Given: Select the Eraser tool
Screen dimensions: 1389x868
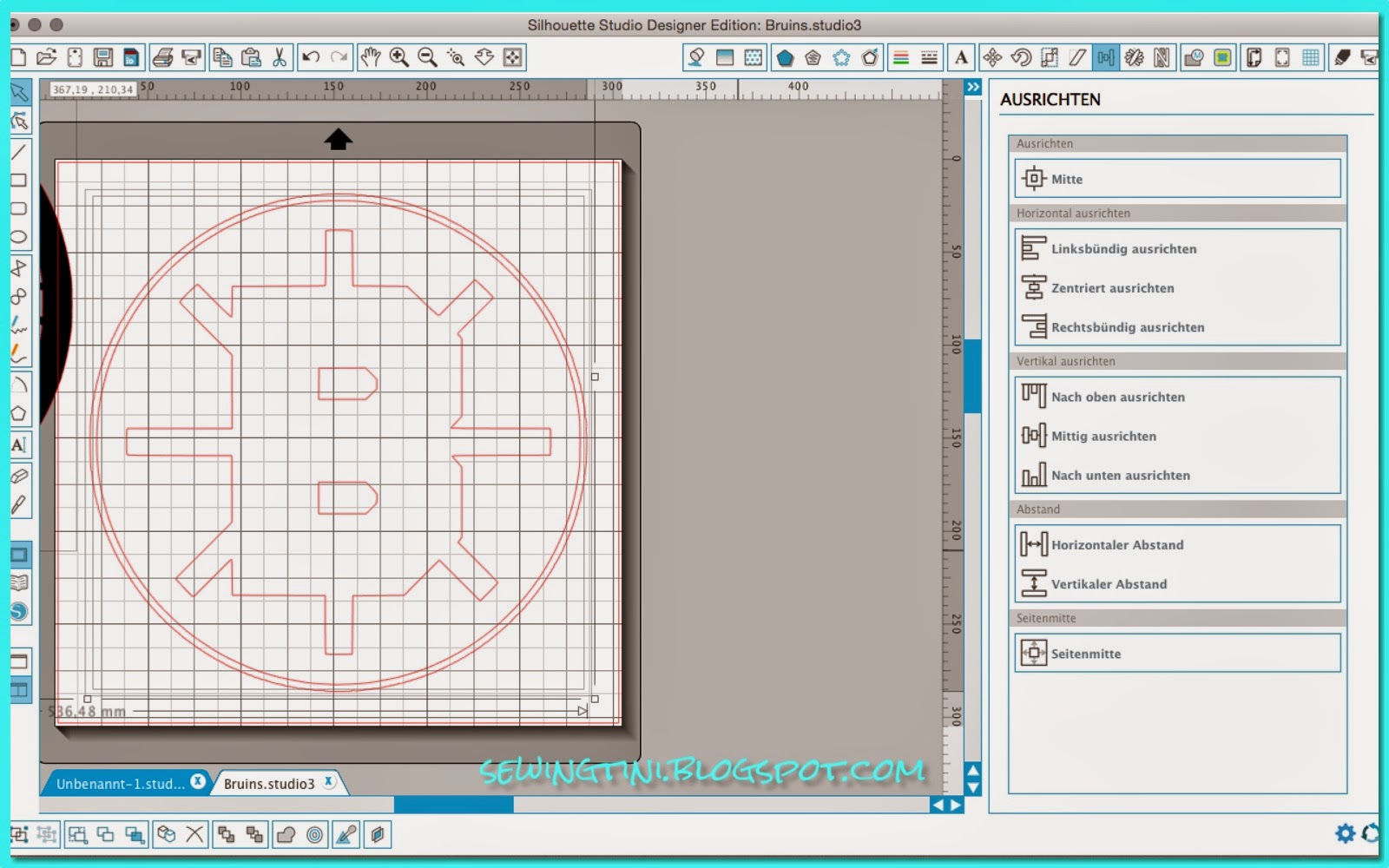Looking at the screenshot, I should point(19,476).
